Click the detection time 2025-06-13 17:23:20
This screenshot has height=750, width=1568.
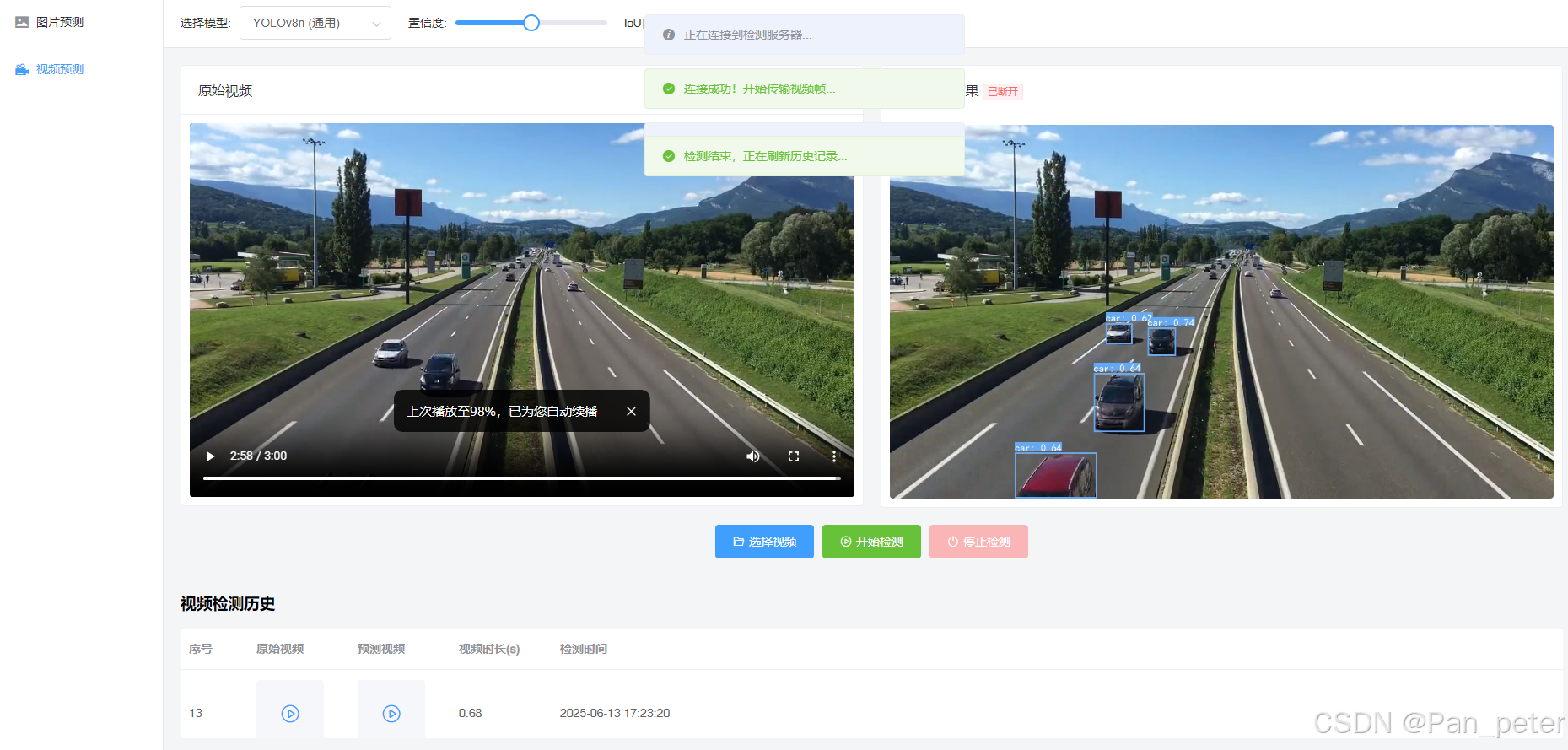615,713
